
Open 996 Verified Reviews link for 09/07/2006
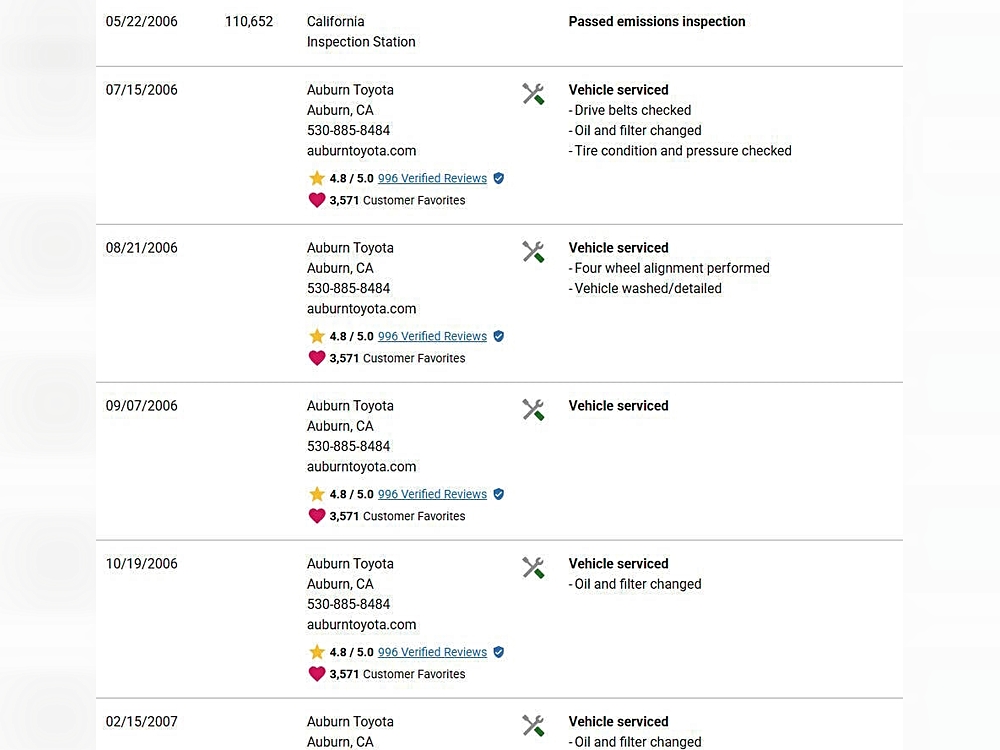(x=432, y=494)
